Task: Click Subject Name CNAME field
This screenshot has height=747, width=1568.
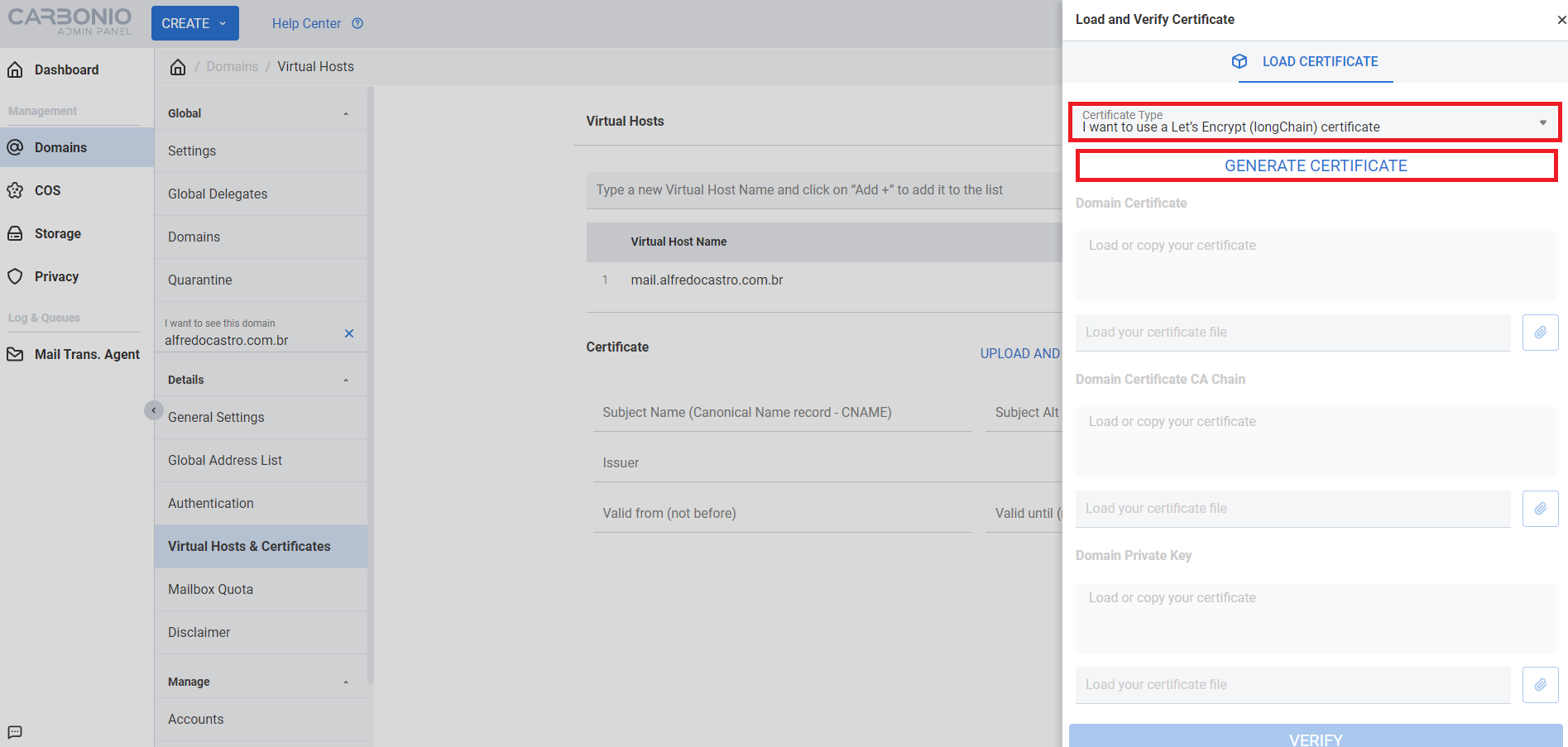Action: pos(782,413)
